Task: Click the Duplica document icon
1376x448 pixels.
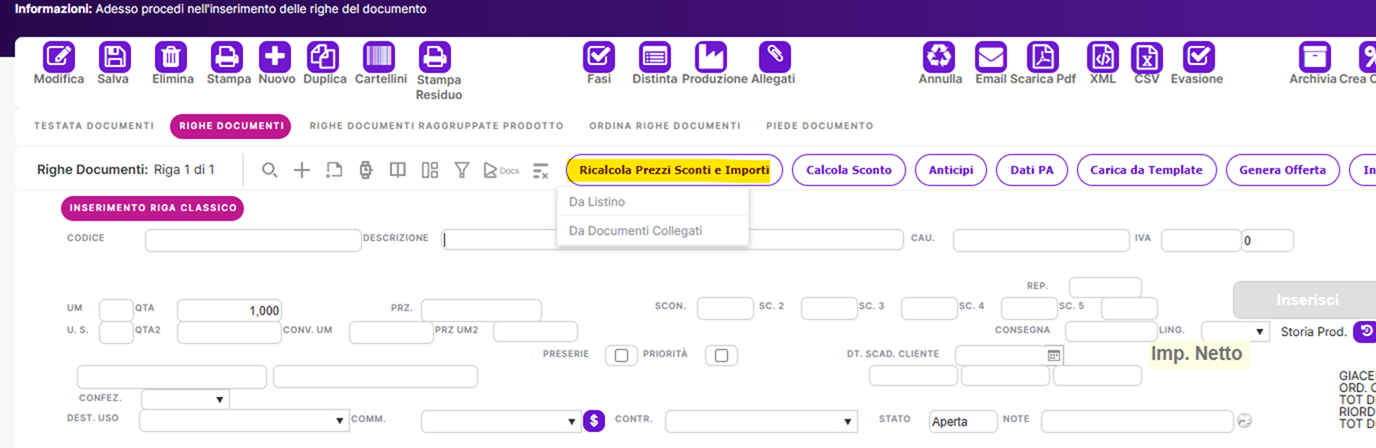Action: click(x=323, y=56)
